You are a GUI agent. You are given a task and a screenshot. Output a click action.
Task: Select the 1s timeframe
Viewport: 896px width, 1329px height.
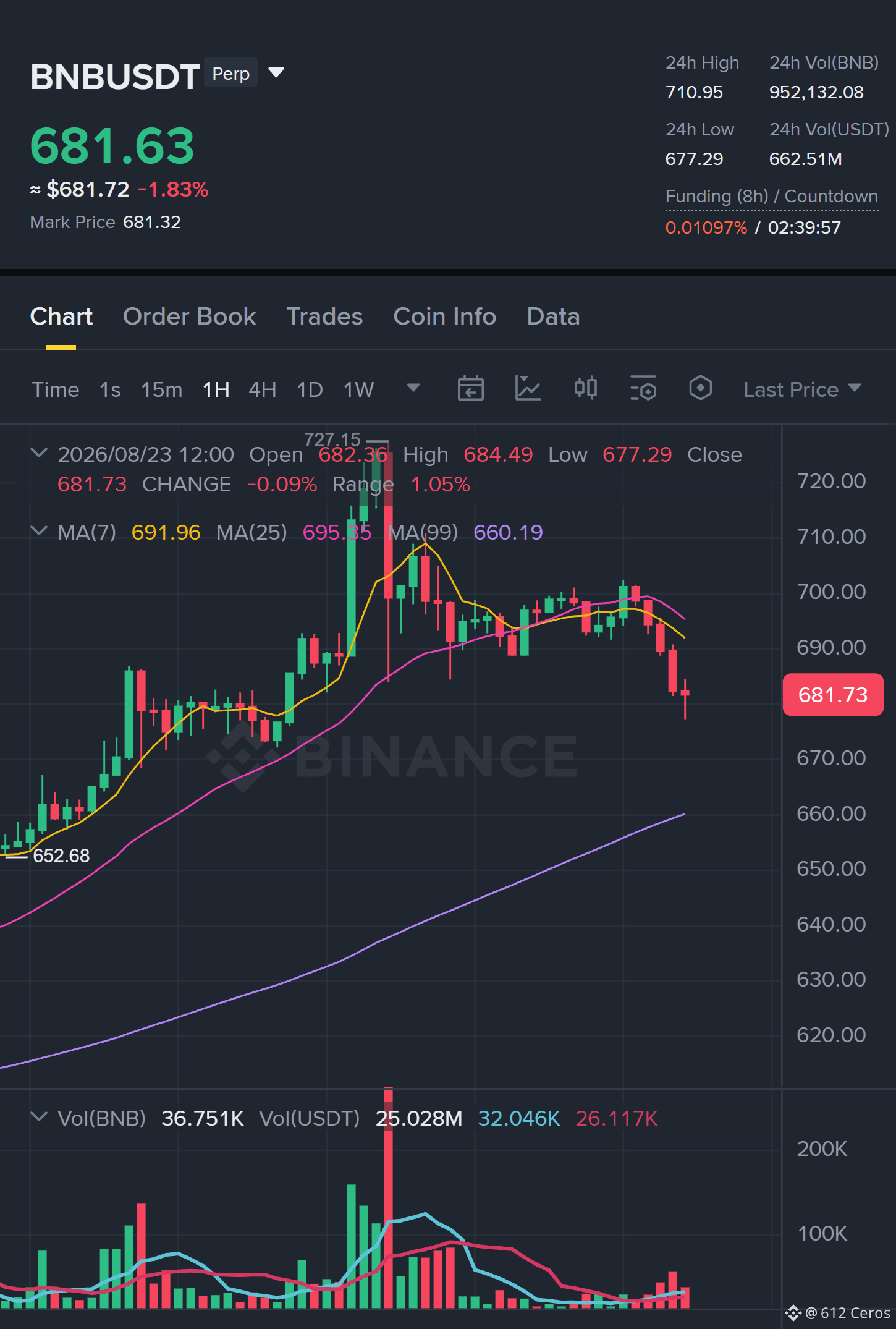pyautogui.click(x=110, y=389)
